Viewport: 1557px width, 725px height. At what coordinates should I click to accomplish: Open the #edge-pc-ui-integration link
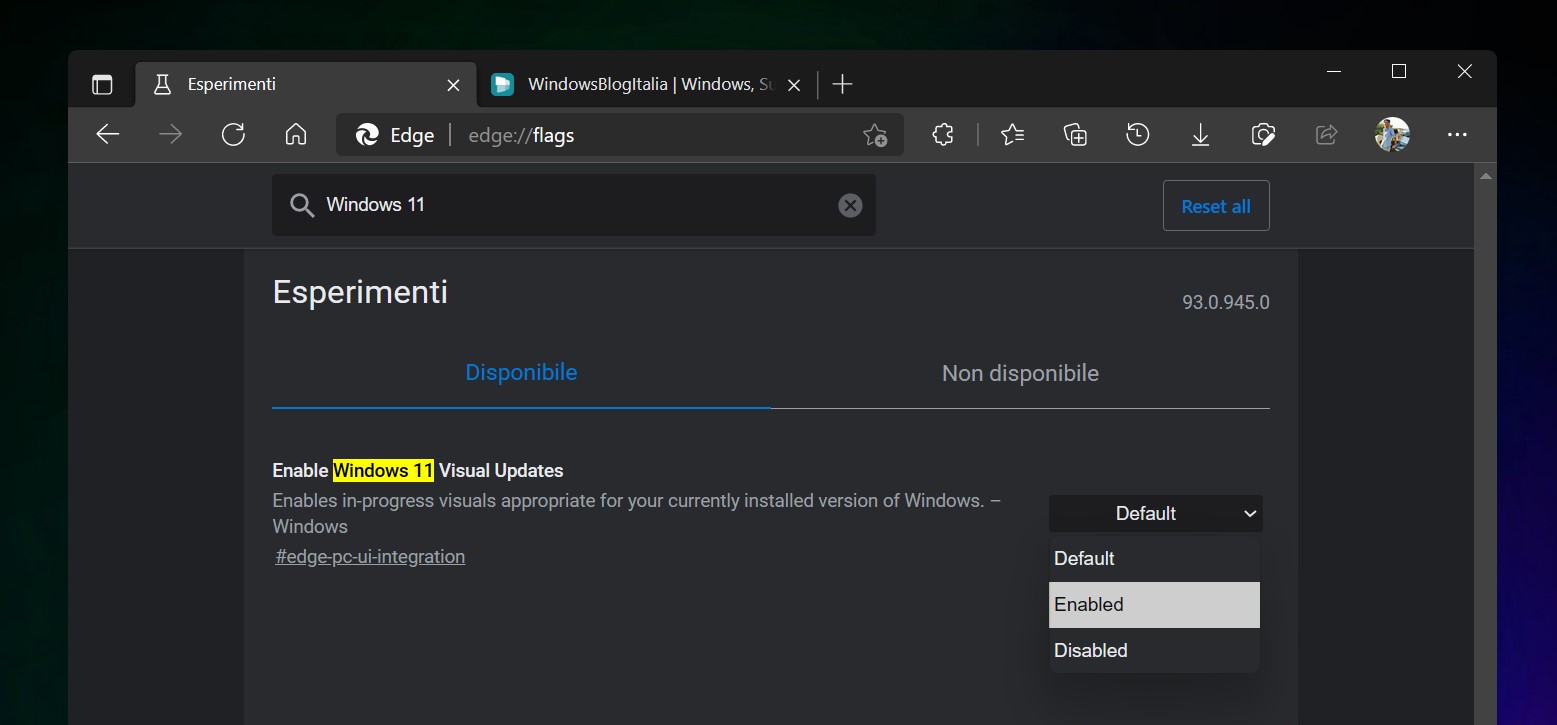coord(370,557)
